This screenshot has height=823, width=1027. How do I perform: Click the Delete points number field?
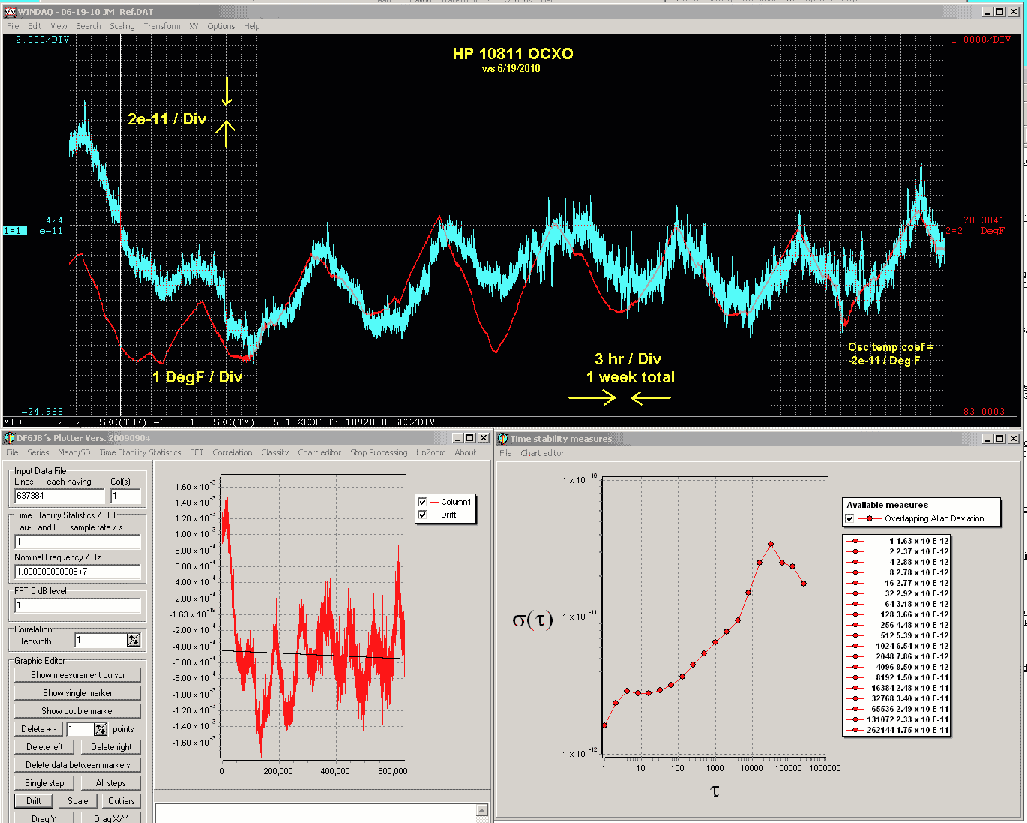[x=81, y=729]
